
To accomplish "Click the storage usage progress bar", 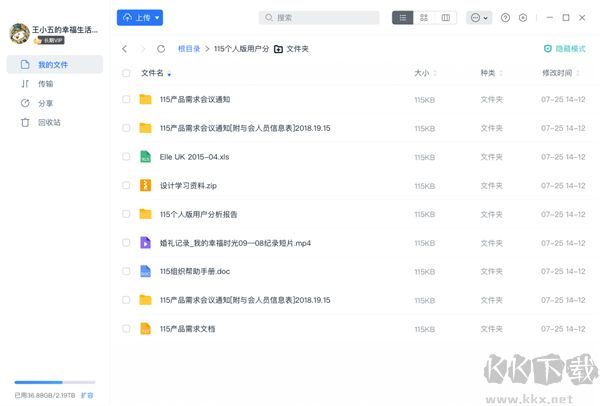I will (x=55, y=382).
